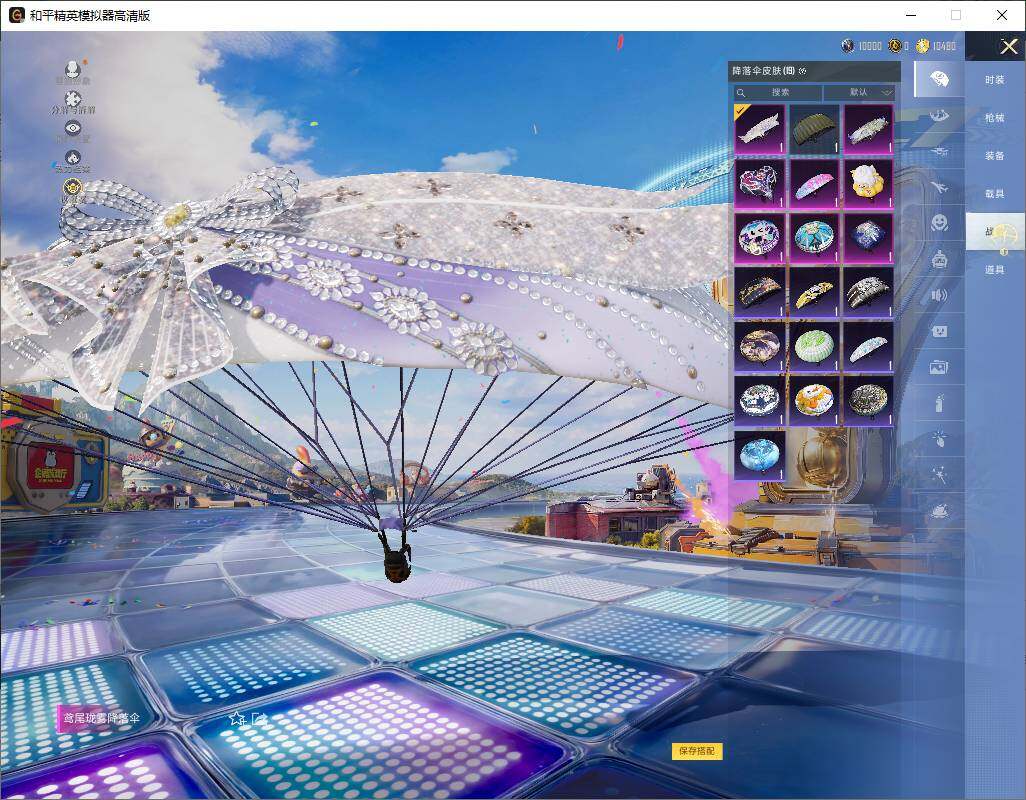The width and height of the screenshot is (1026, 800).
Task: Click the emulator logo in the title bar
Action: click(16, 15)
